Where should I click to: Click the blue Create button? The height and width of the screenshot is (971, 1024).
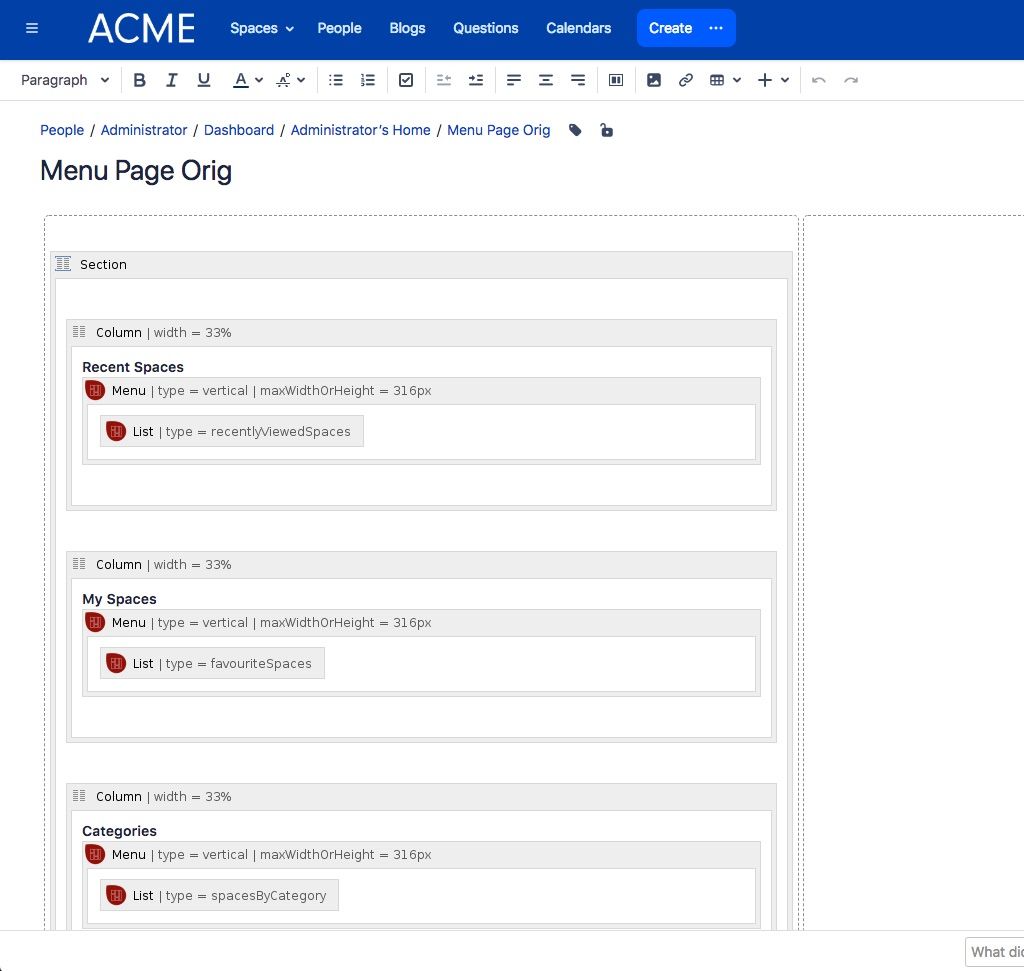(670, 28)
